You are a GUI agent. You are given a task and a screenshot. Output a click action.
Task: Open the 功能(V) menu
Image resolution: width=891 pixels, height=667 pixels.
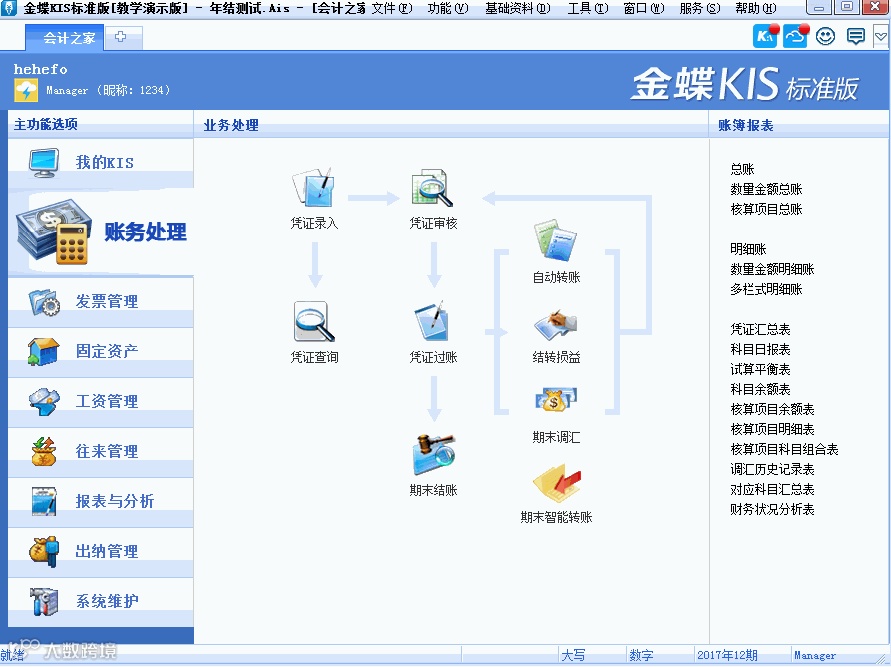pos(448,8)
